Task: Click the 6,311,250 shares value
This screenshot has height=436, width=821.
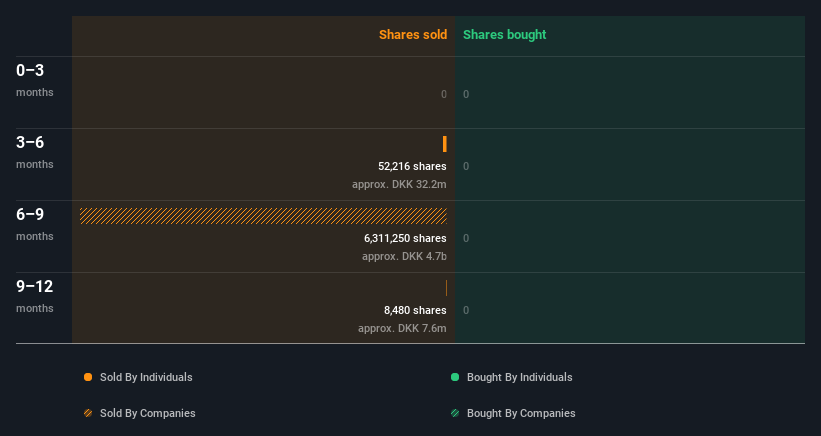Action: [405, 238]
